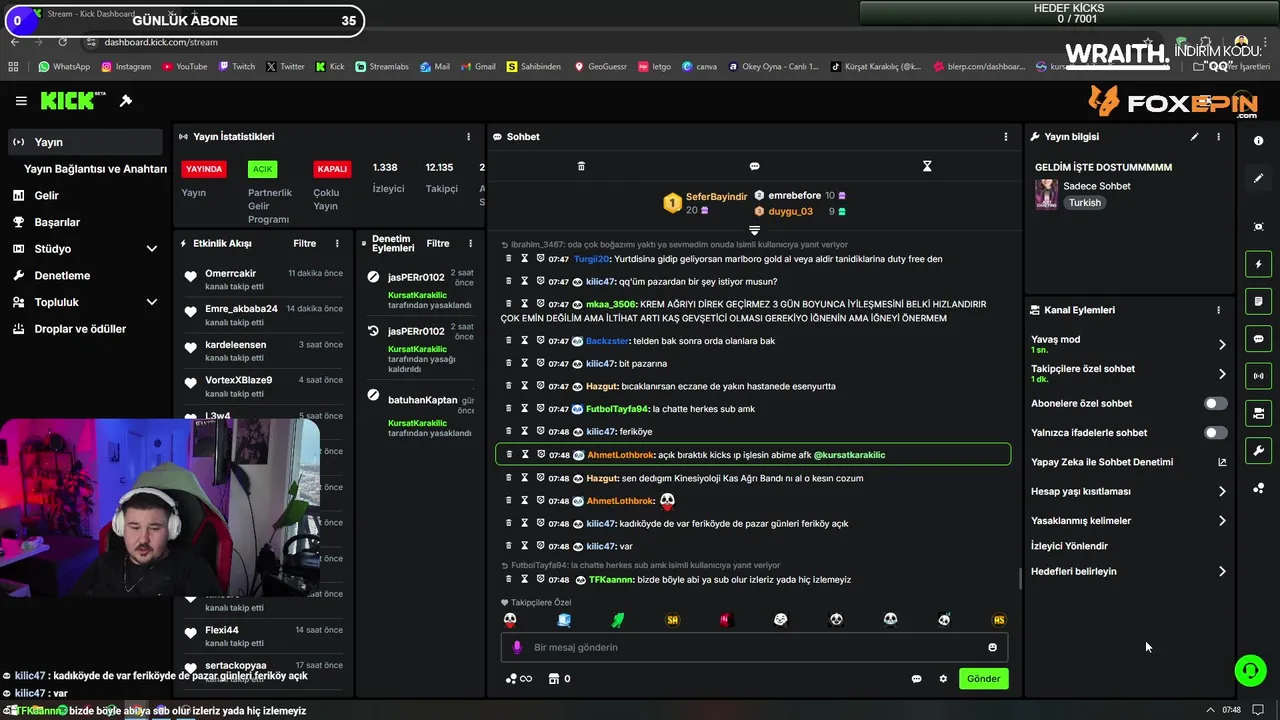Open the WhatsApp bookmark
The width and height of the screenshot is (1280, 720).
pos(64,67)
